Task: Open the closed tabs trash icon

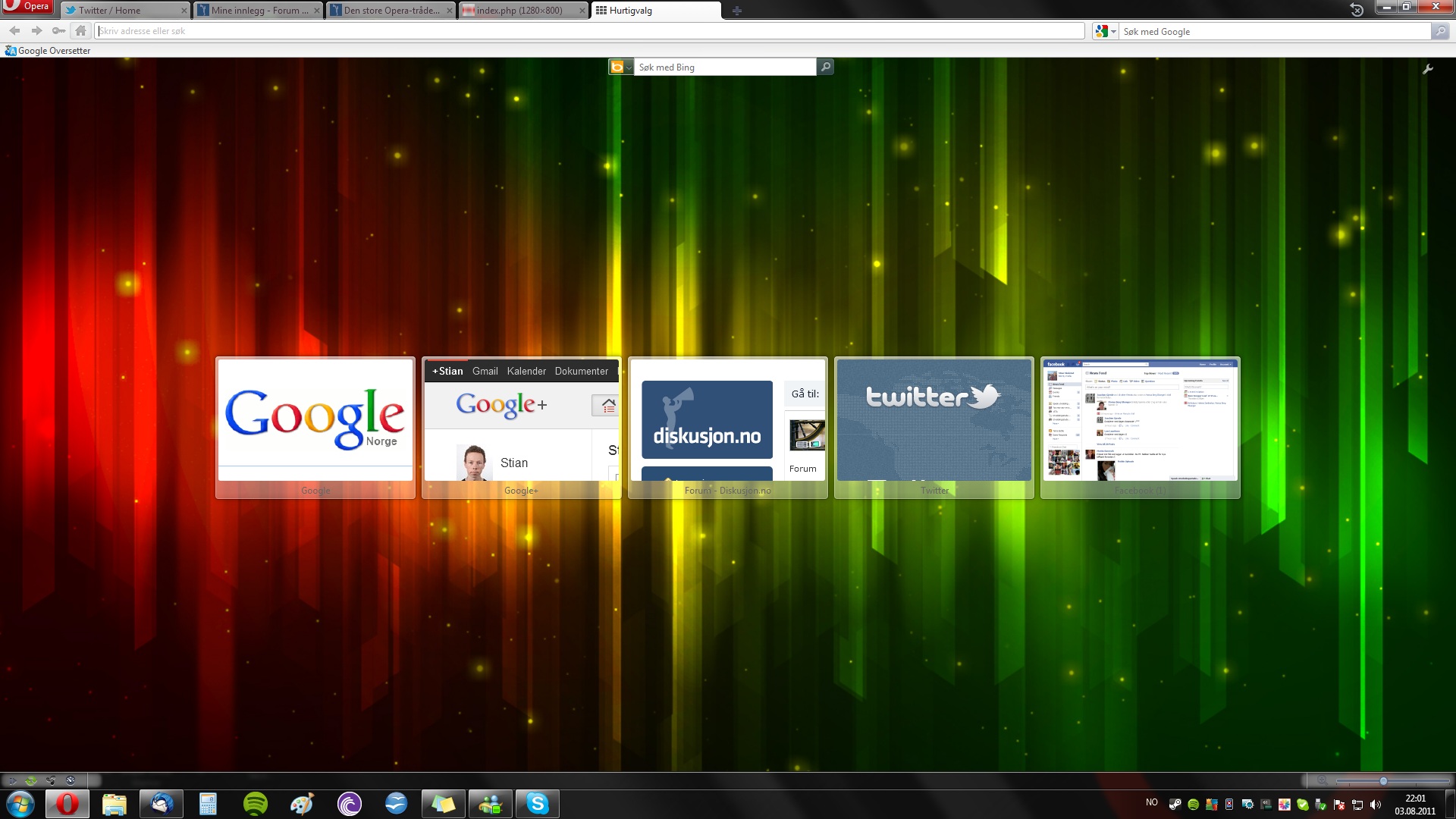Action: pos(1357,10)
